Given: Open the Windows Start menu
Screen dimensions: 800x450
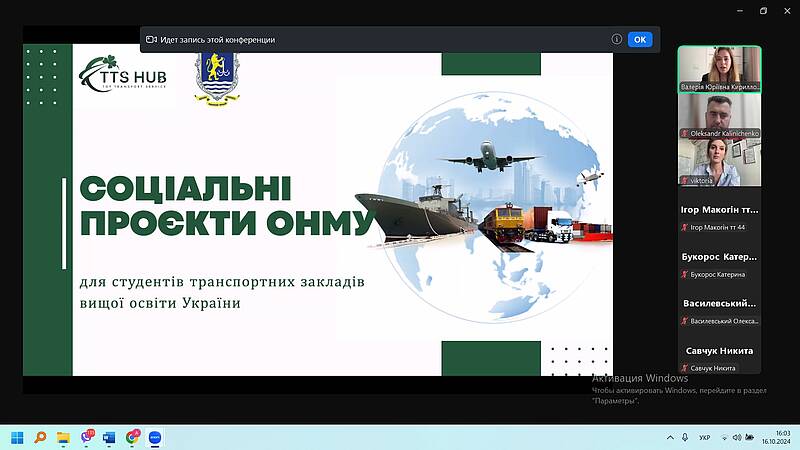Looking at the screenshot, I should point(17,438).
